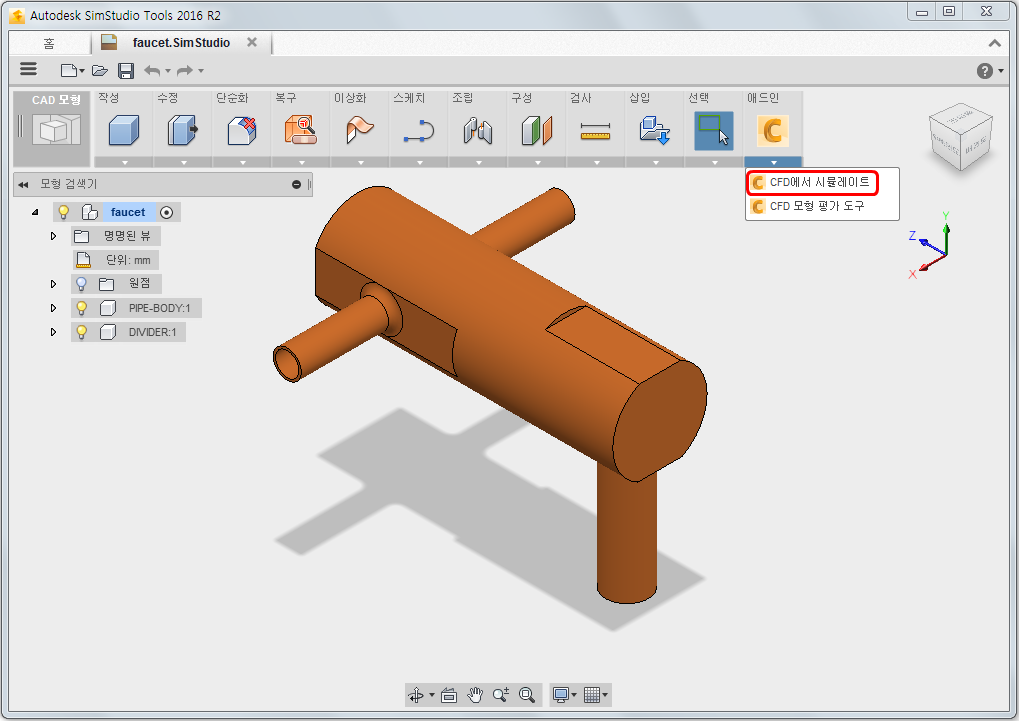Select 명명된 뷰 in the browser
1019x721 pixels.
click(x=127, y=236)
